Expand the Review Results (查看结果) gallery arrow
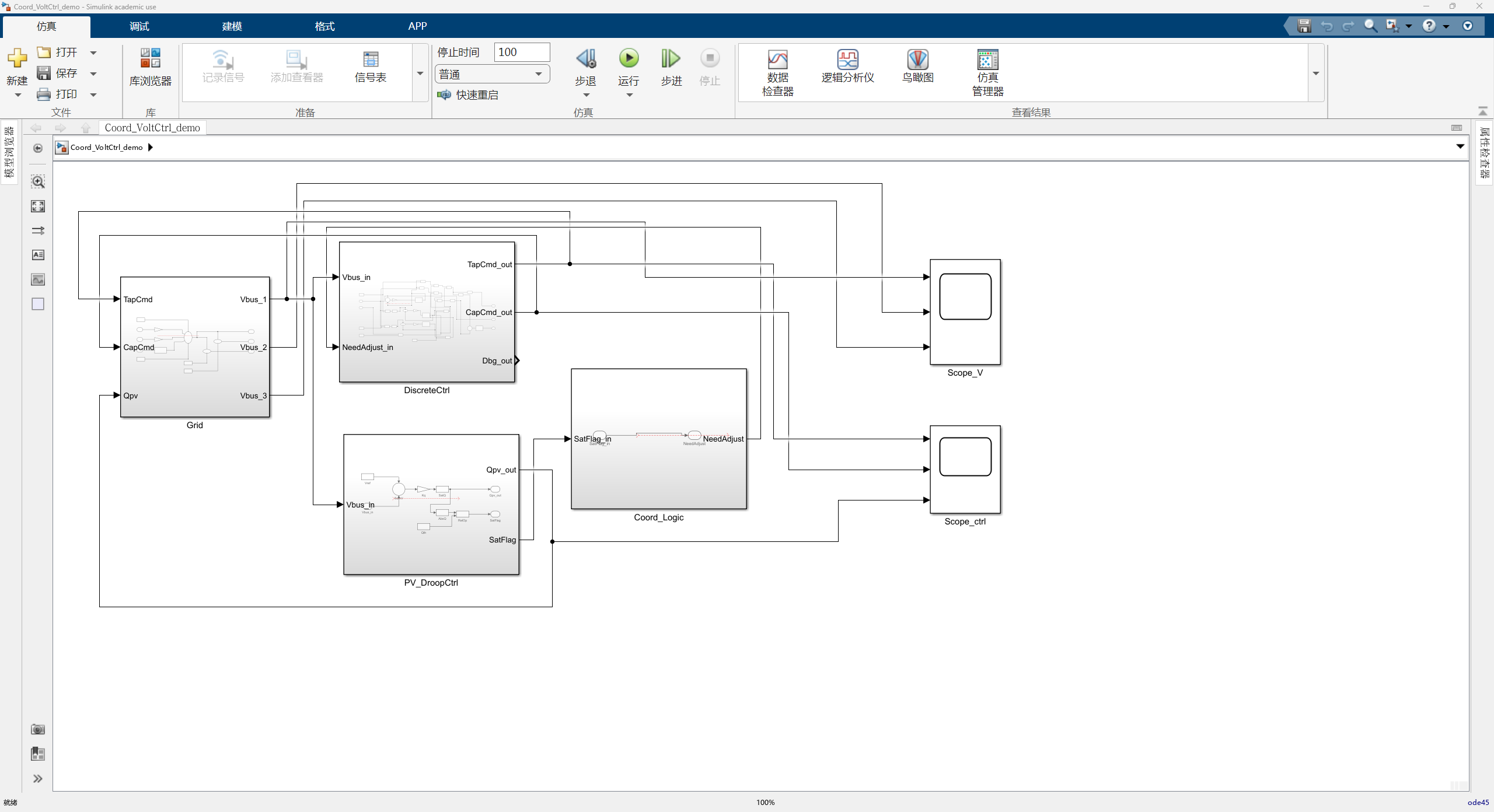 (x=1315, y=73)
